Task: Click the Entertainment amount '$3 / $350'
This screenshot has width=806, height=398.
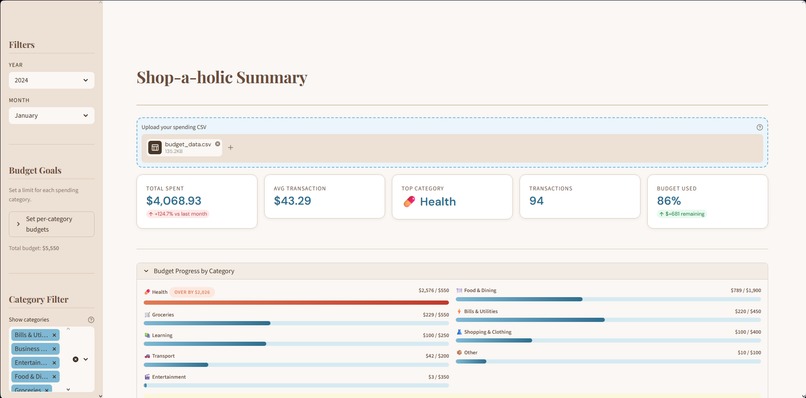Action: click(x=438, y=377)
